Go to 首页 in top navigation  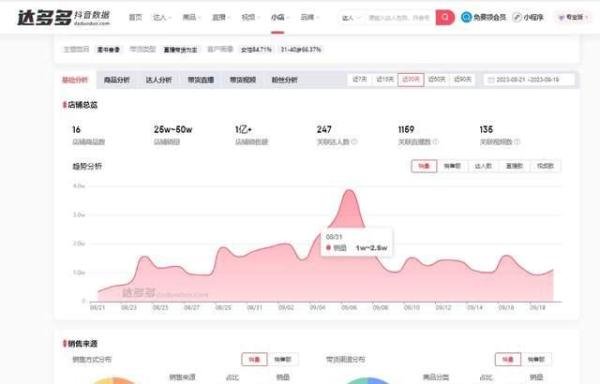pos(135,17)
